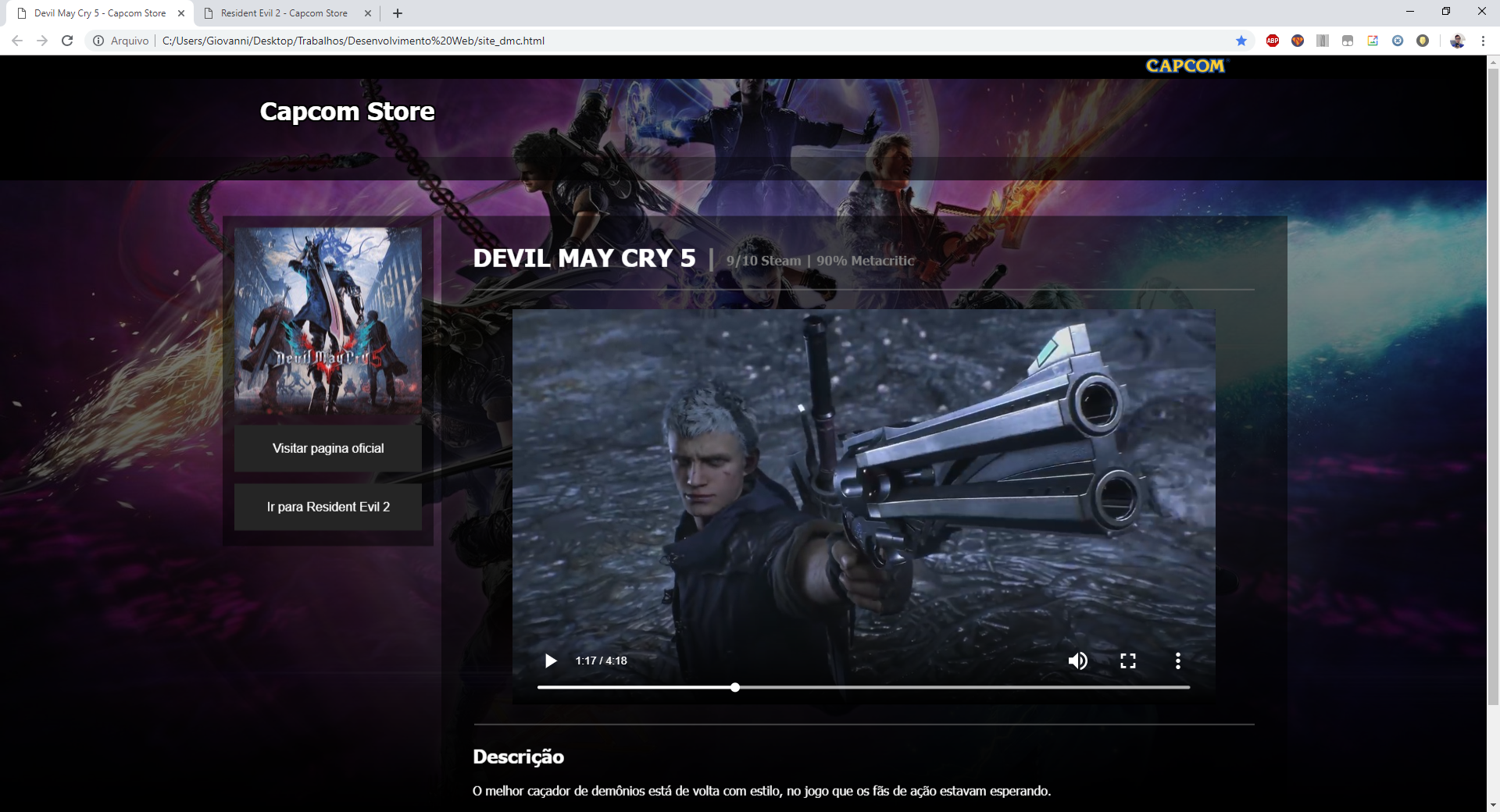Close the Devil May Cry 5 tab
Image resolution: width=1500 pixels, height=812 pixels.
point(181,13)
